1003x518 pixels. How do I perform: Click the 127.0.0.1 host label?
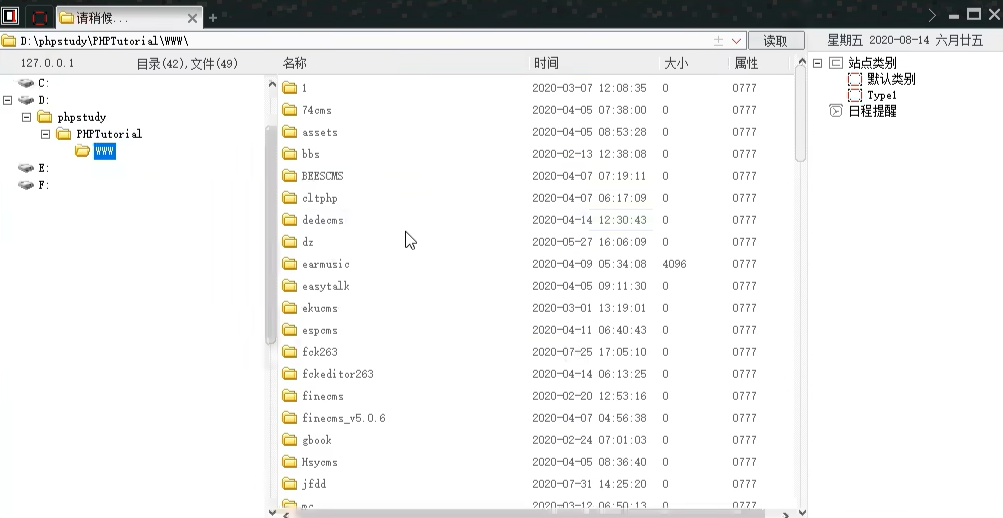[x=47, y=63]
